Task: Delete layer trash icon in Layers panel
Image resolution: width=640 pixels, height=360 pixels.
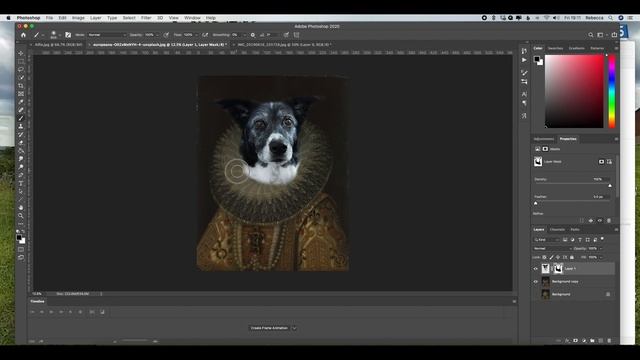Action: click(x=609, y=340)
